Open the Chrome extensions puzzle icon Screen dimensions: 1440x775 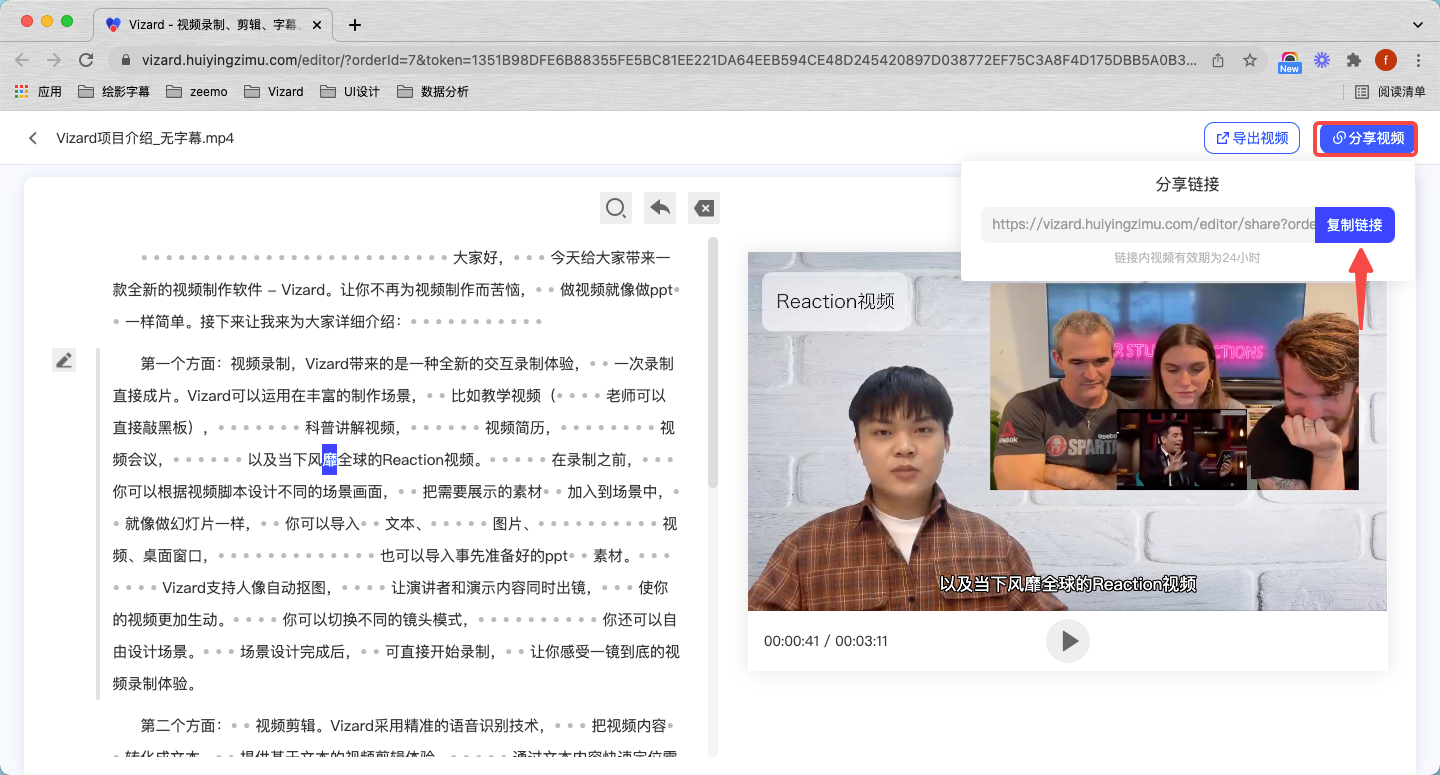click(x=1354, y=60)
